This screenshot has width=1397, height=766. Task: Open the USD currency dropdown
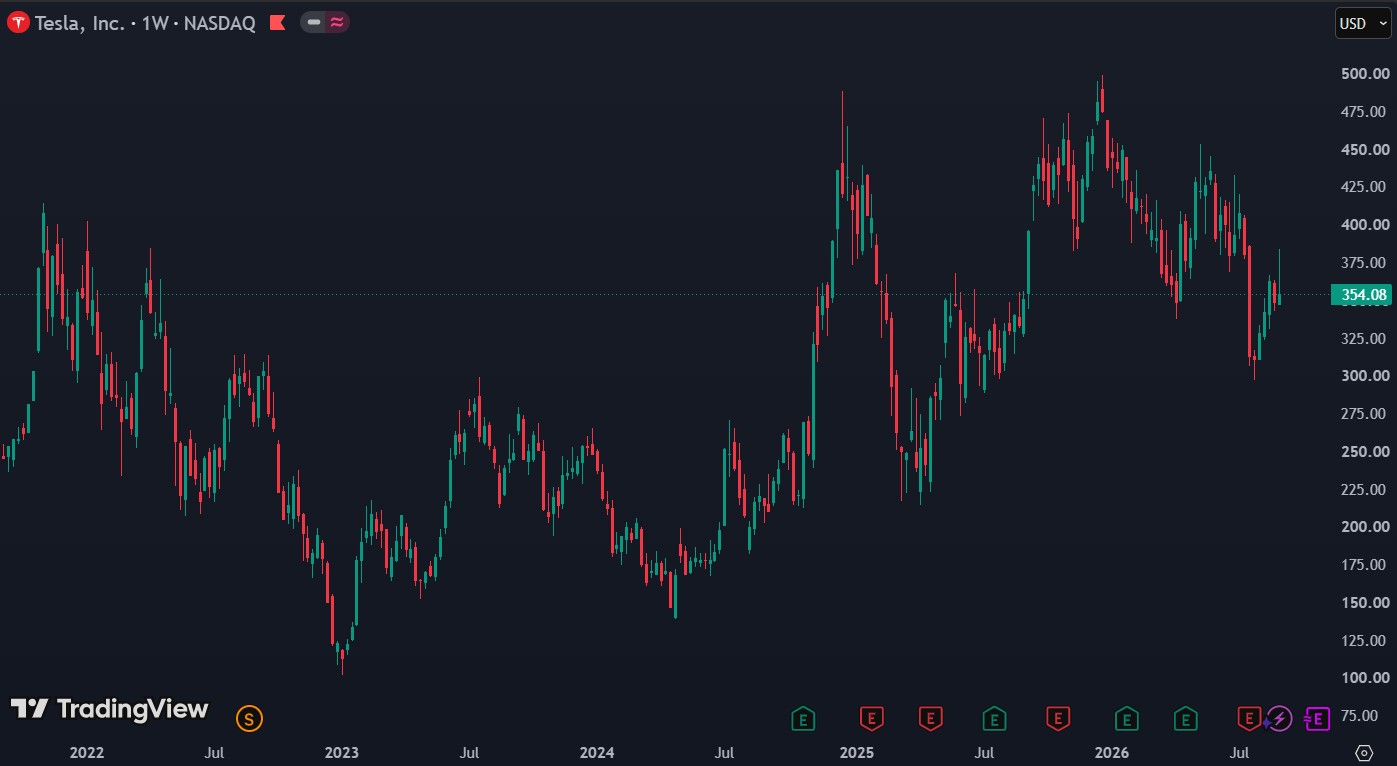pyautogui.click(x=1363, y=22)
